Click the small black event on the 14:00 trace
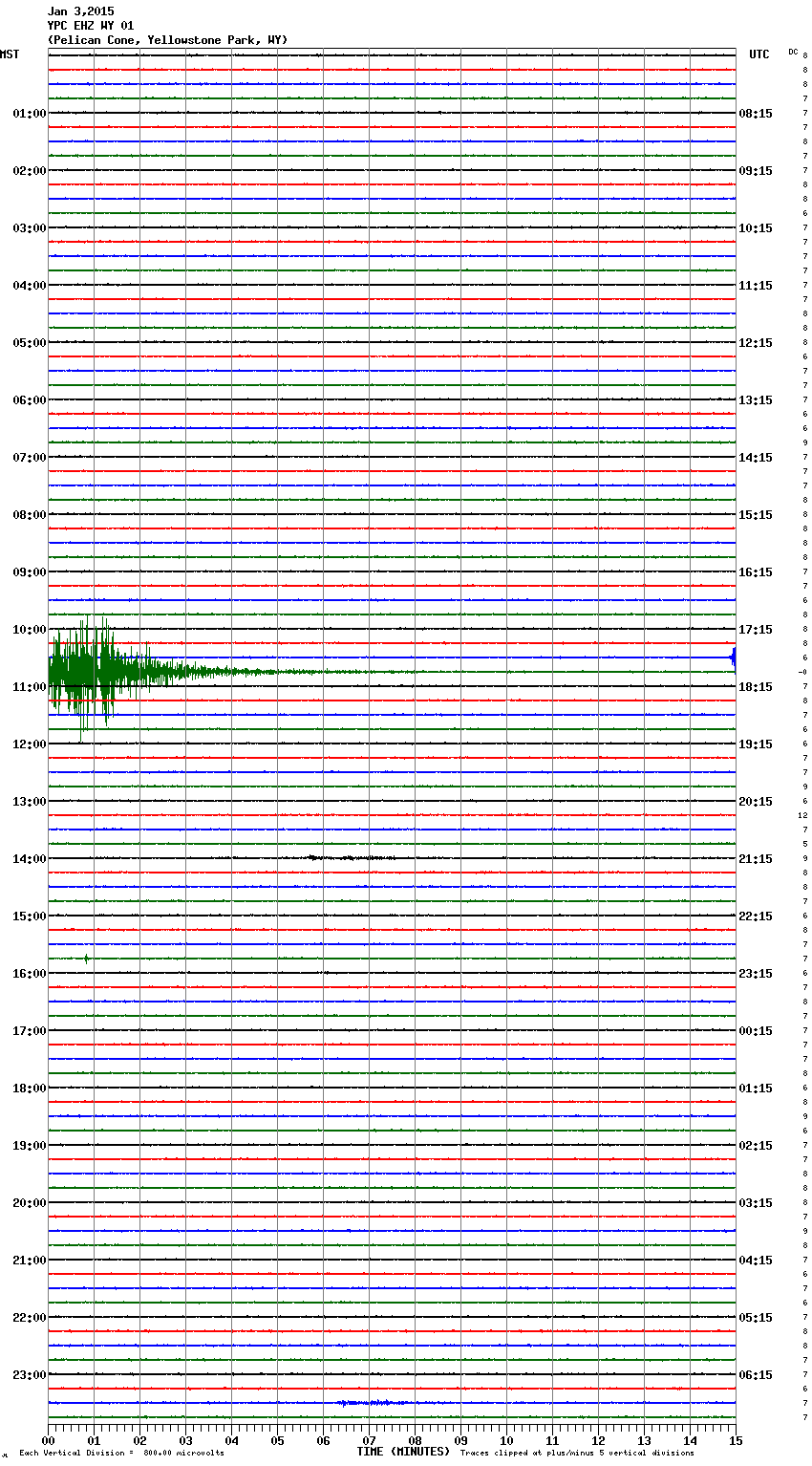This screenshot has width=812, height=1466. [x=349, y=858]
